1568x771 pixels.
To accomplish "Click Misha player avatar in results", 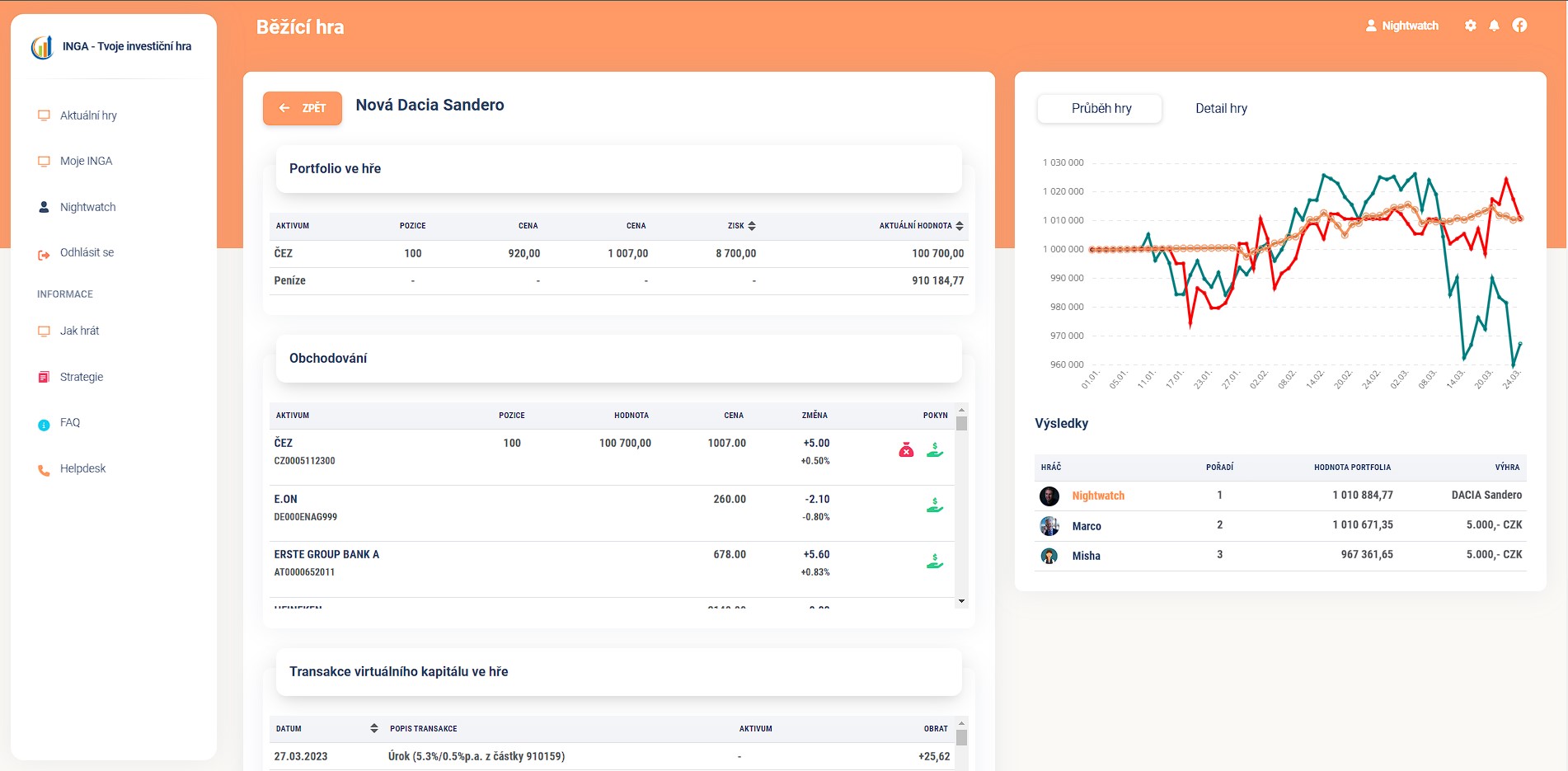I will point(1049,556).
